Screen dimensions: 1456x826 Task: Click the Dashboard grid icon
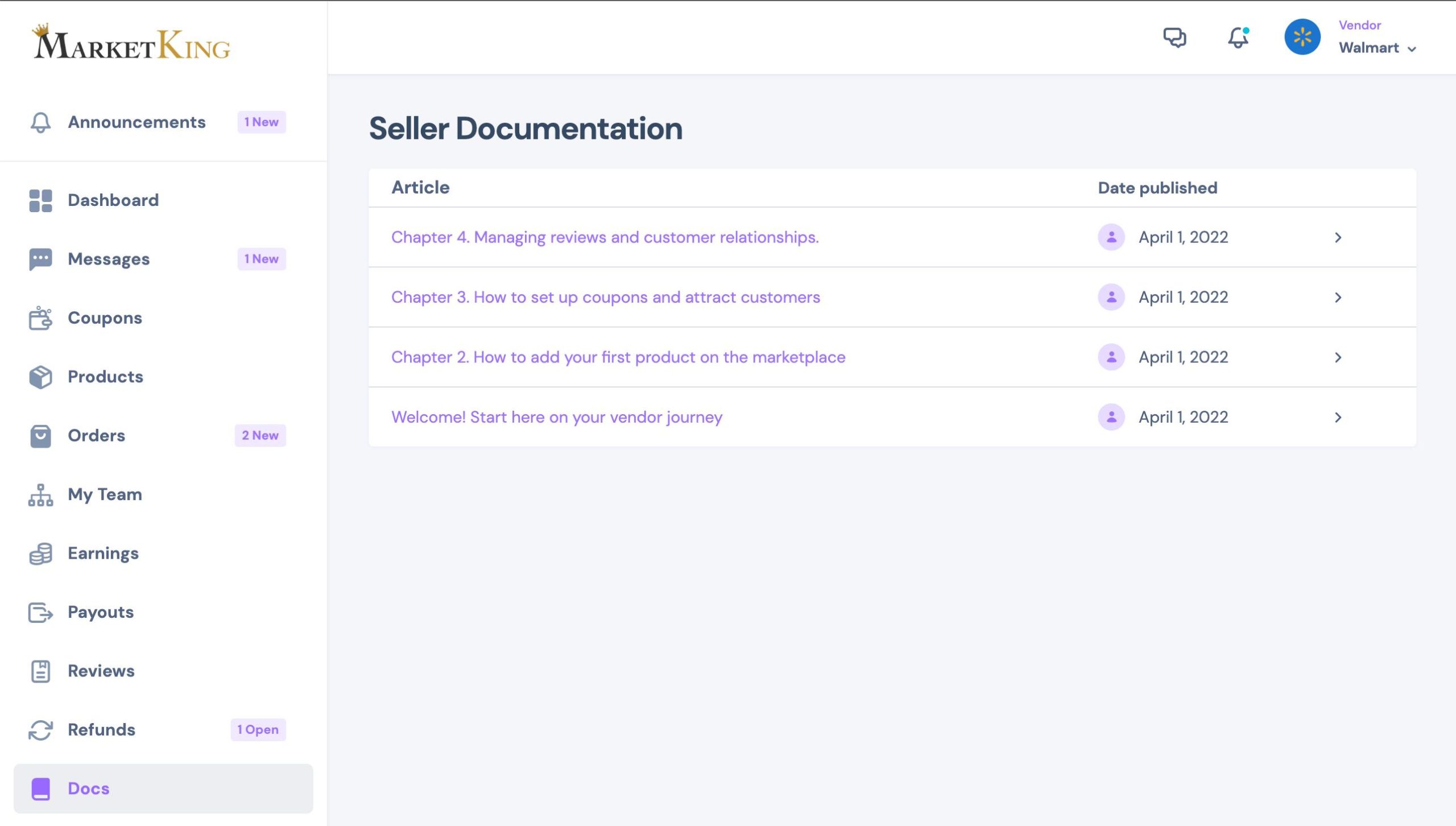[x=40, y=200]
